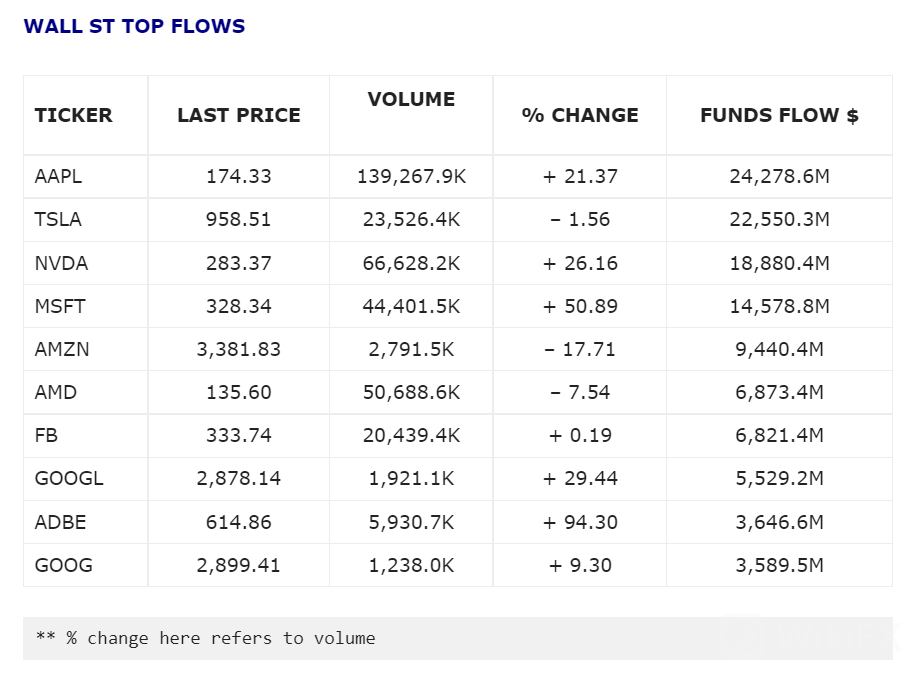
Task: Click the volume footnote text below table
Action: [205, 638]
